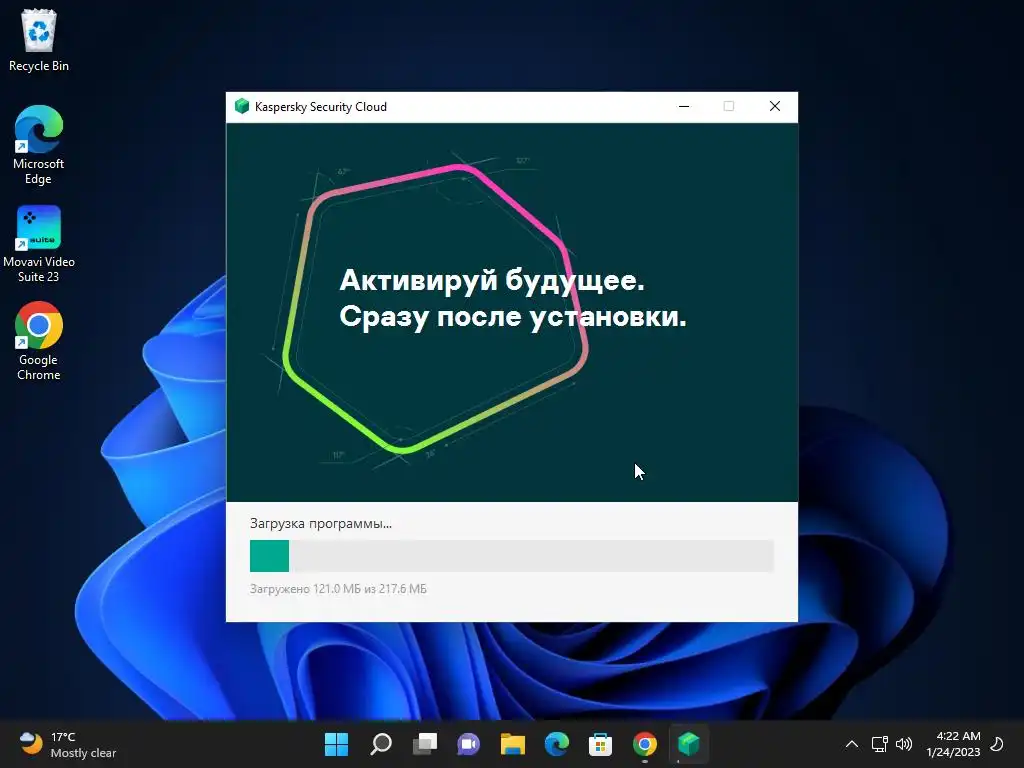Switch to Google Chrome on taskbar

tap(645, 744)
